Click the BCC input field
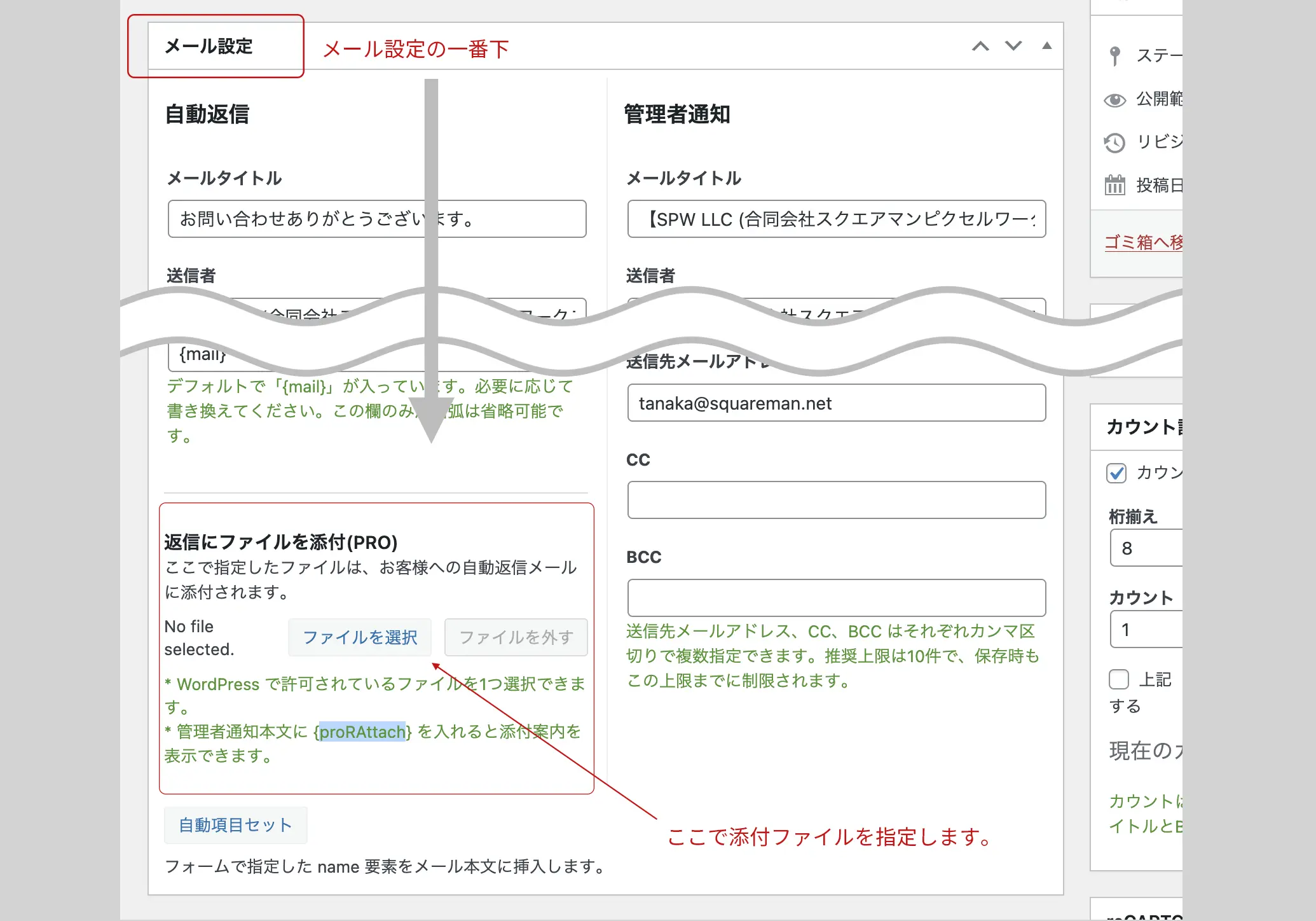The width and height of the screenshot is (1316, 921). pyautogui.click(x=837, y=598)
